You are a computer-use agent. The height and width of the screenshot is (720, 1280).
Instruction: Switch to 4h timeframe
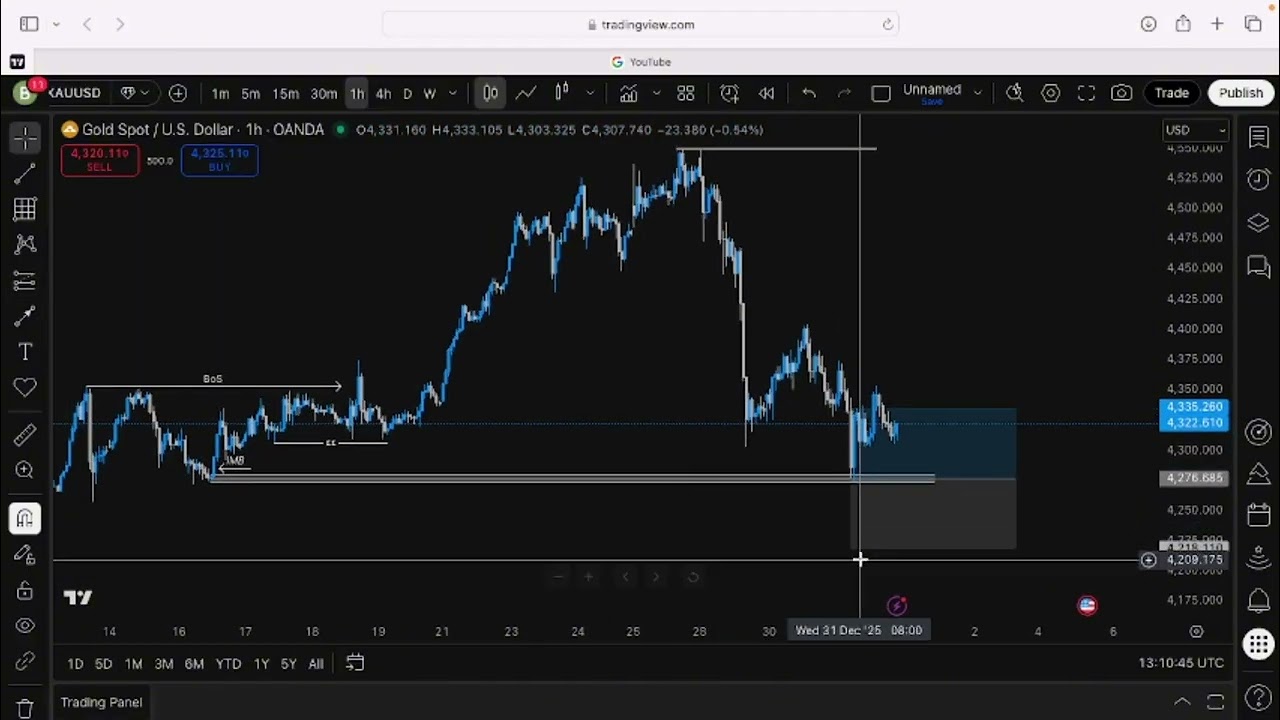[x=383, y=93]
